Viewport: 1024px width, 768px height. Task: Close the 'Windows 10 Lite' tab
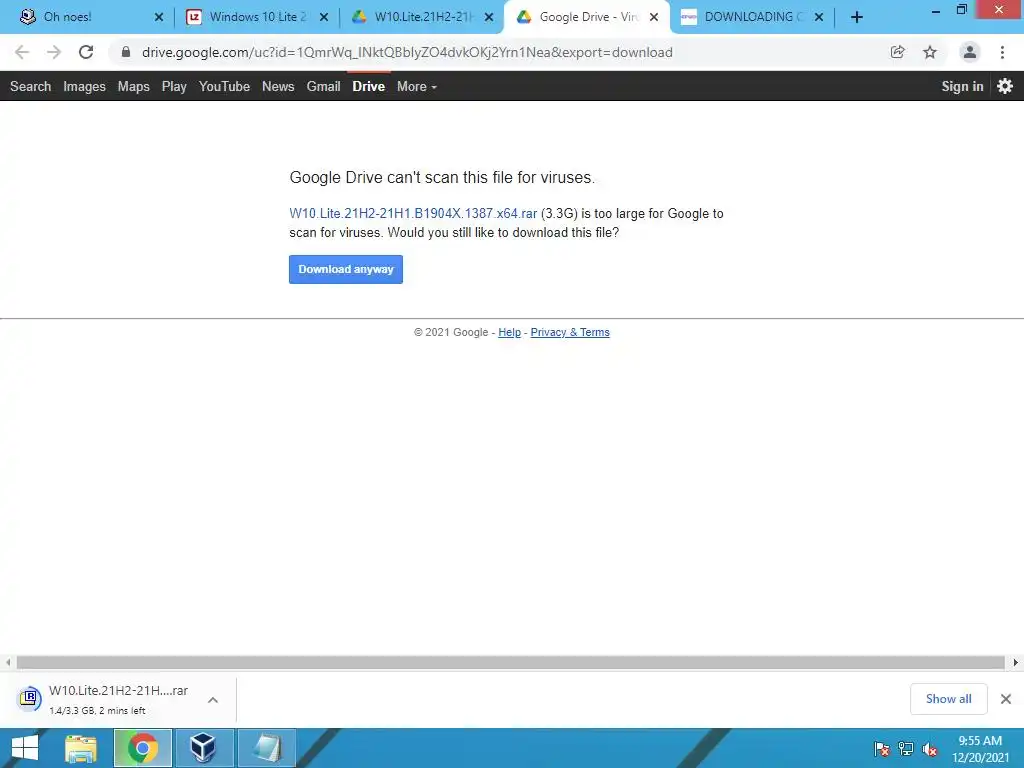[x=323, y=18]
